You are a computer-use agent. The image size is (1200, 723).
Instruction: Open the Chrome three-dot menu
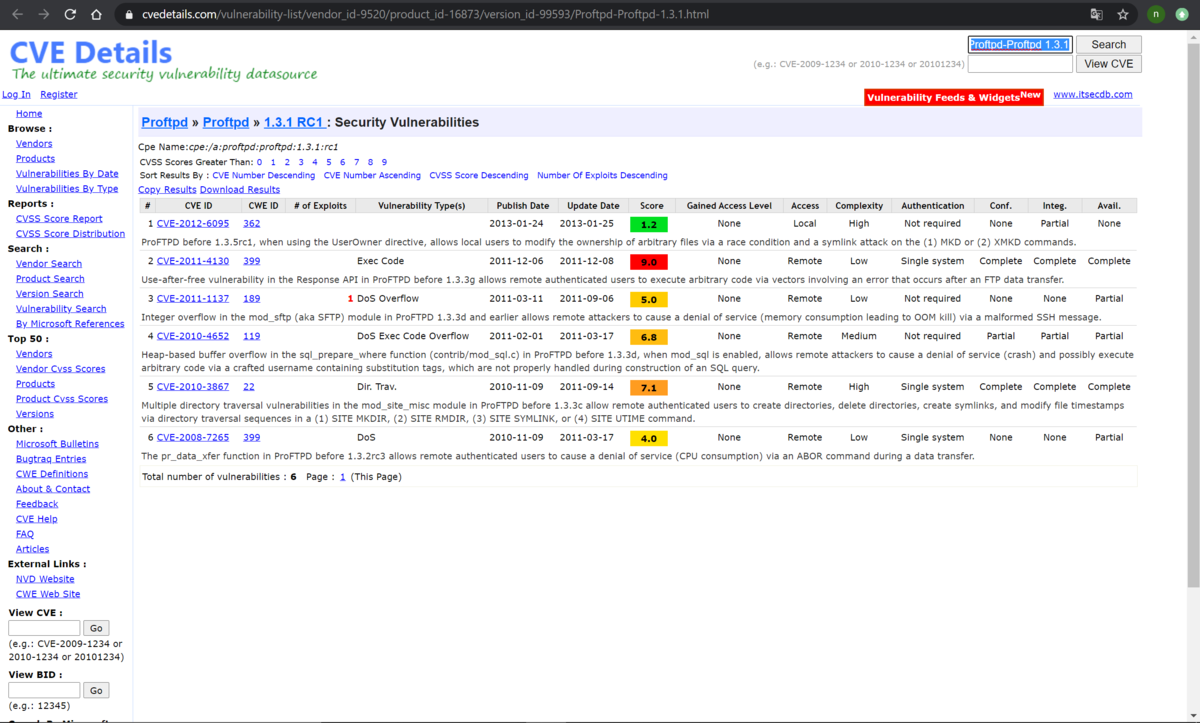point(1183,15)
